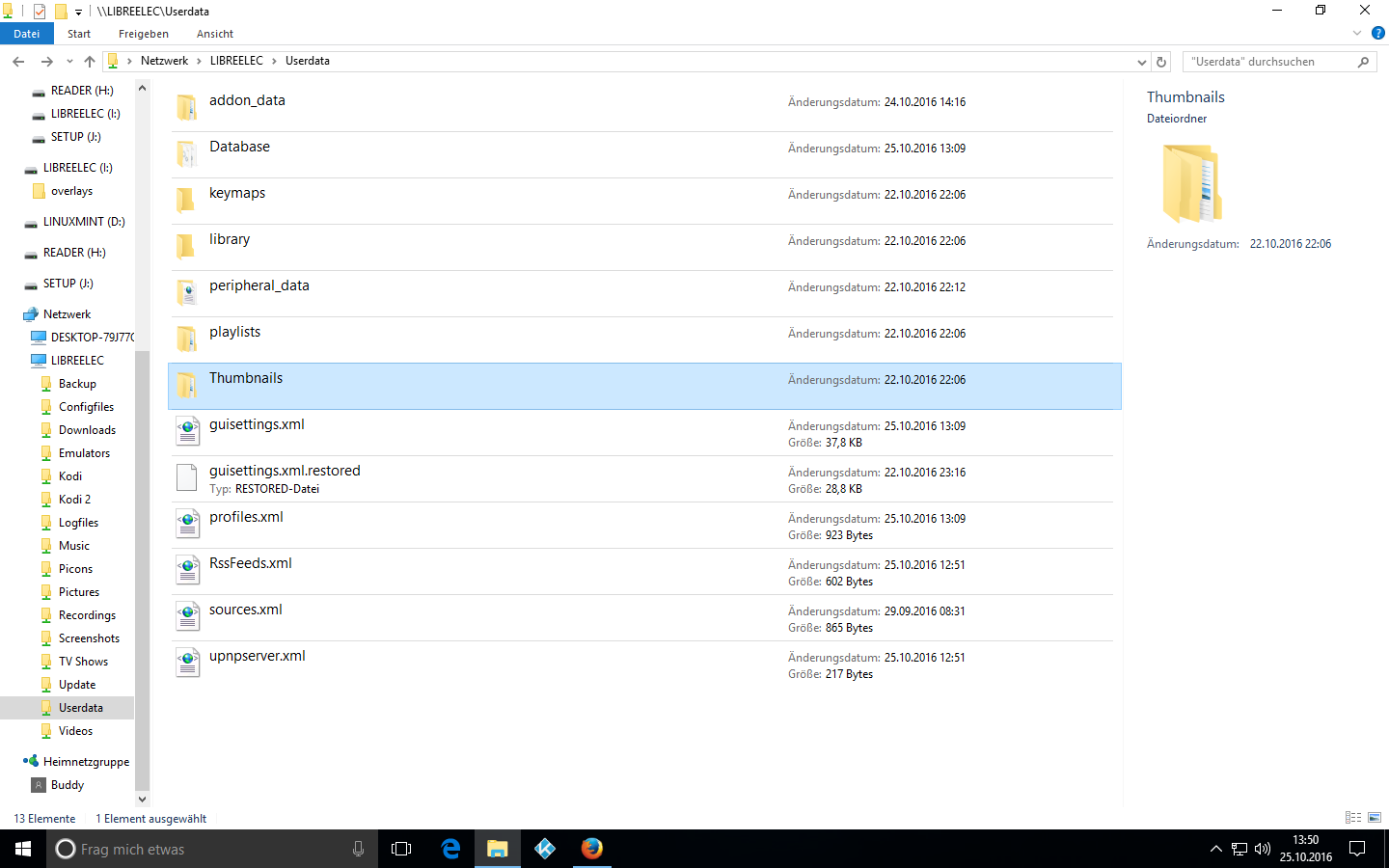Select the keymaps folder icon

click(187, 200)
